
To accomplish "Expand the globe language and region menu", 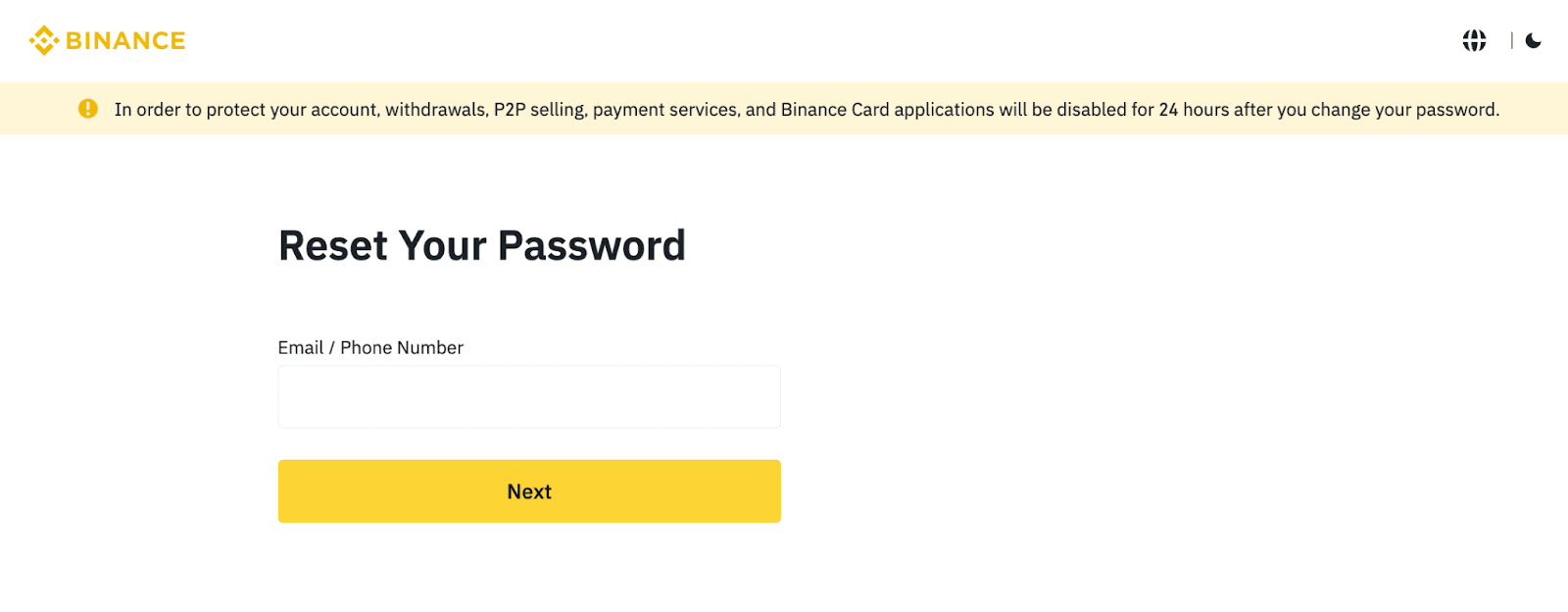I will pos(1474,40).
